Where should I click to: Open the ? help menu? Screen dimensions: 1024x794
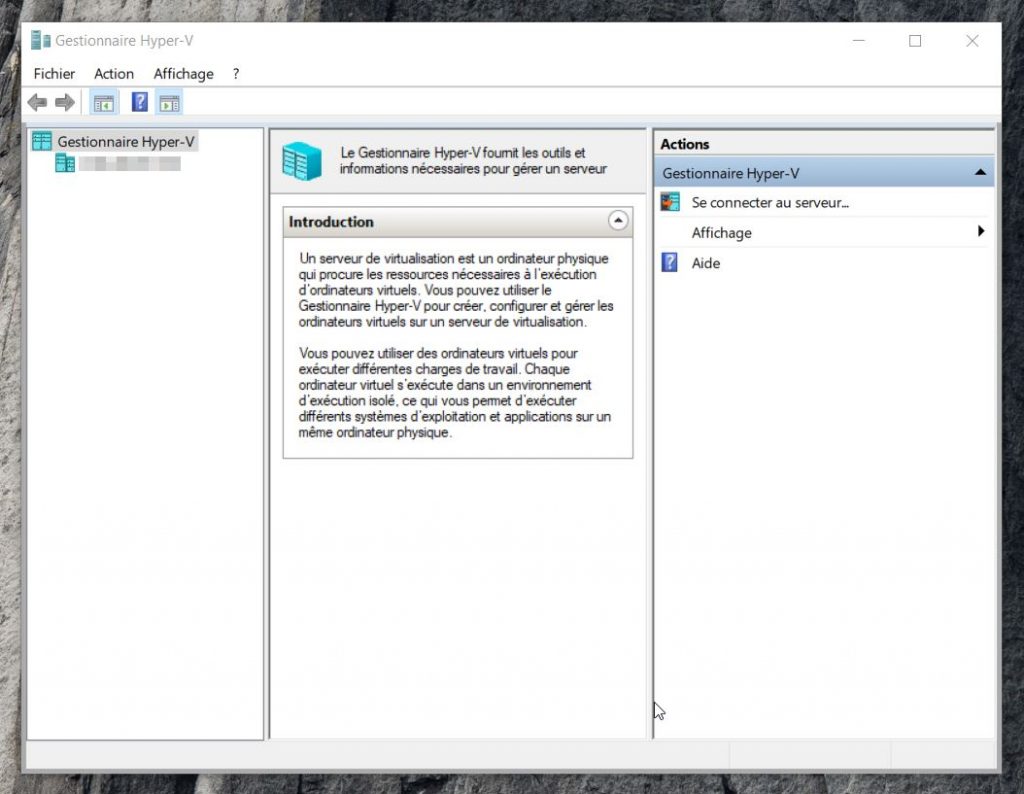236,74
